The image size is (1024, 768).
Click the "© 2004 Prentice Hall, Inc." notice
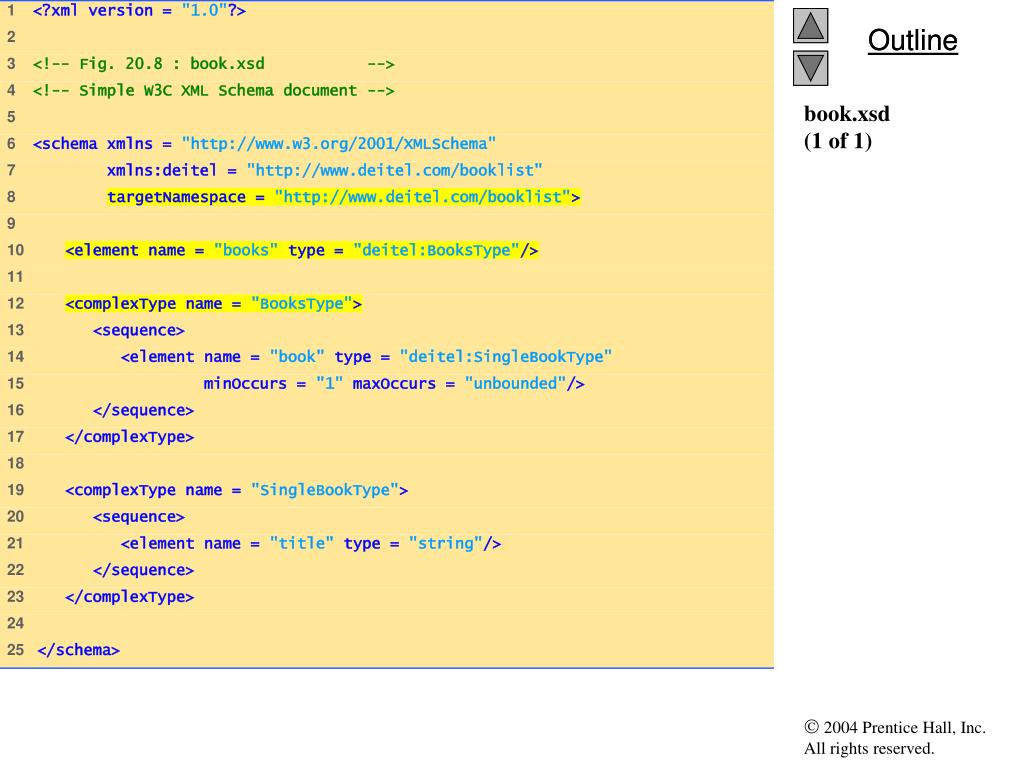[895, 728]
